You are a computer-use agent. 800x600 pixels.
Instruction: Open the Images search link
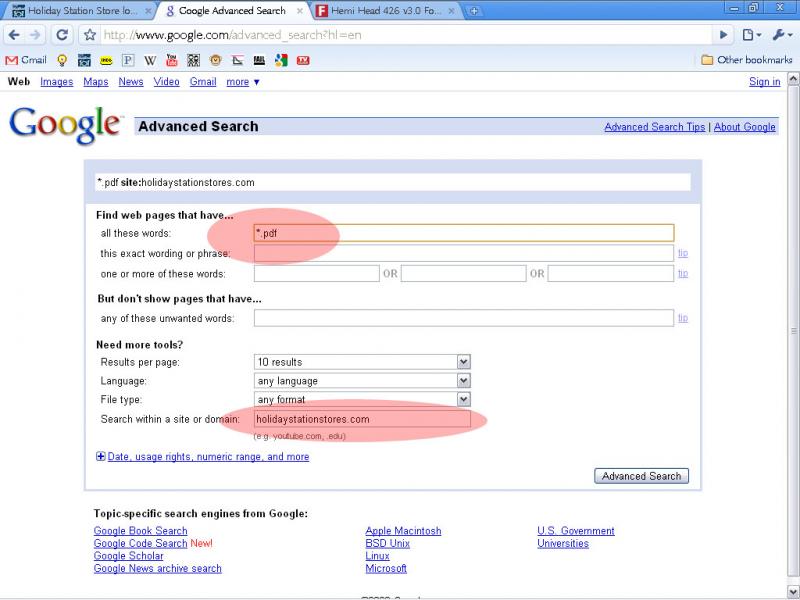point(57,82)
